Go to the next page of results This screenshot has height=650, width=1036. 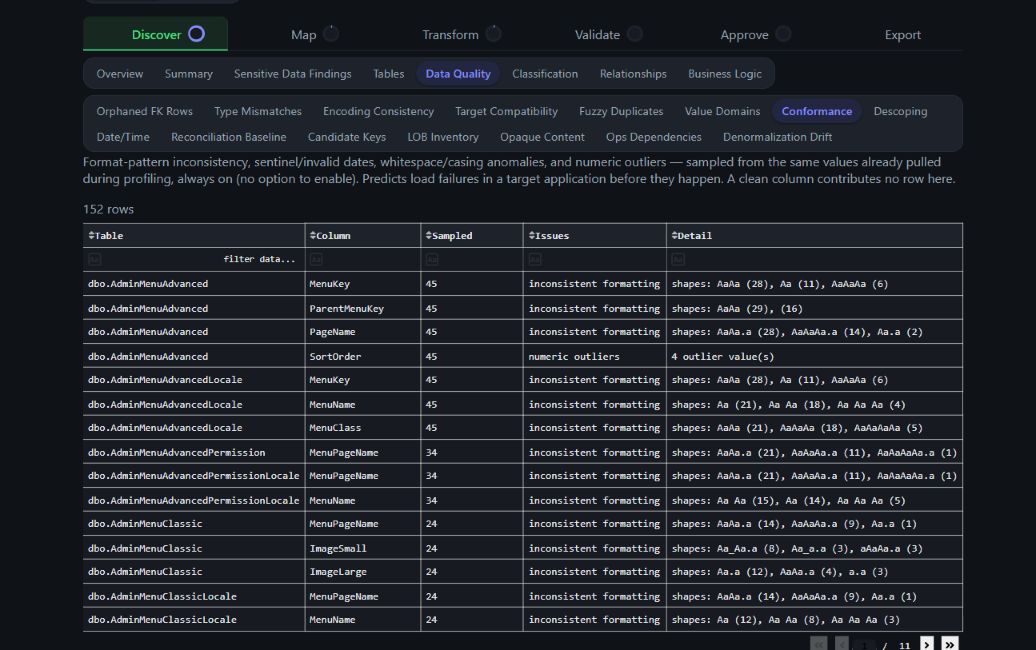point(927,644)
